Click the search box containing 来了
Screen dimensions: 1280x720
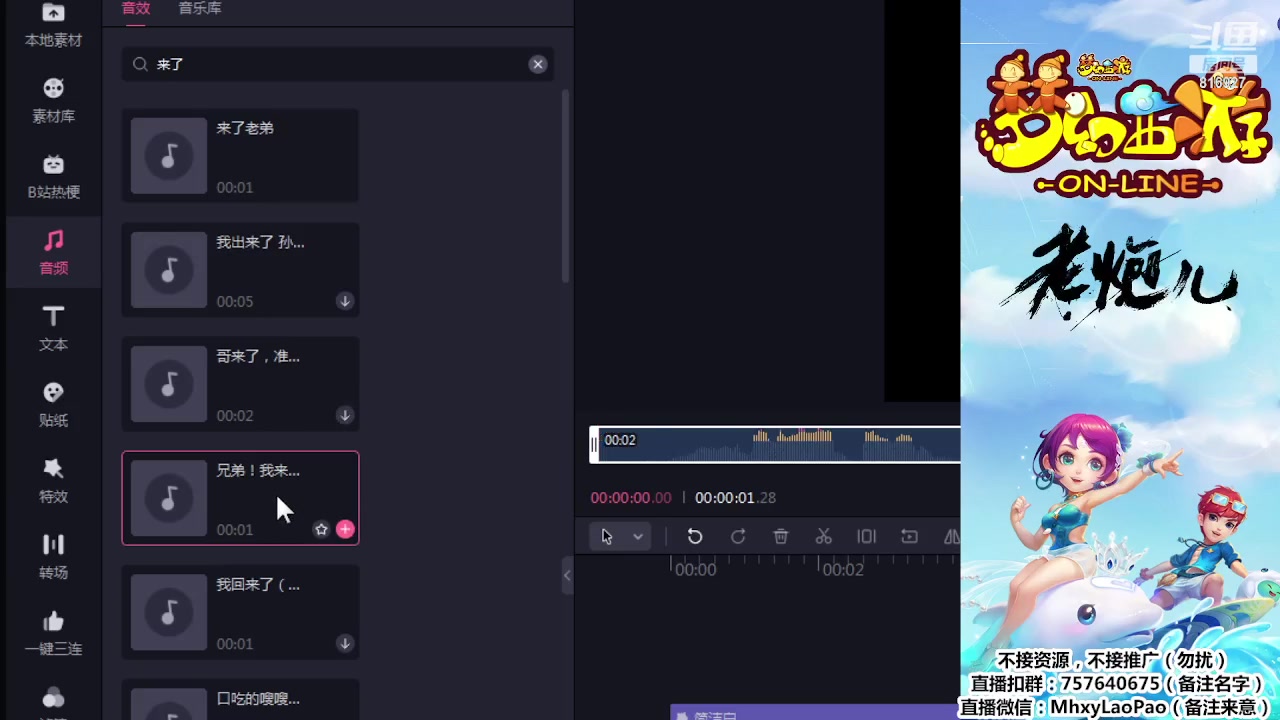pos(338,64)
